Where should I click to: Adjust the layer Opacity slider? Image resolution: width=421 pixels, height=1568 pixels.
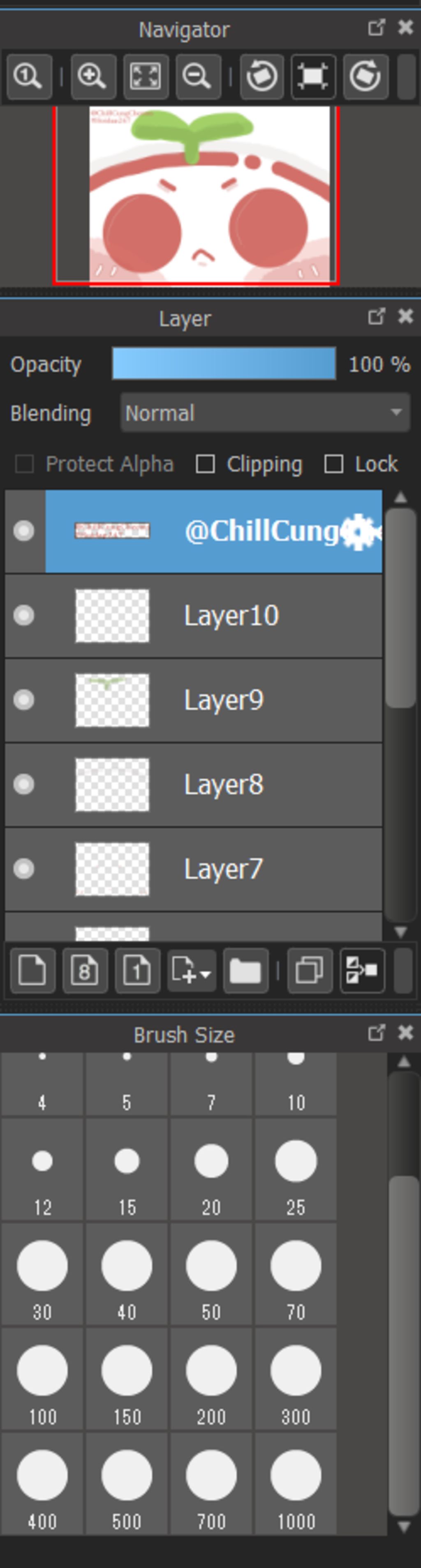pyautogui.click(x=224, y=364)
